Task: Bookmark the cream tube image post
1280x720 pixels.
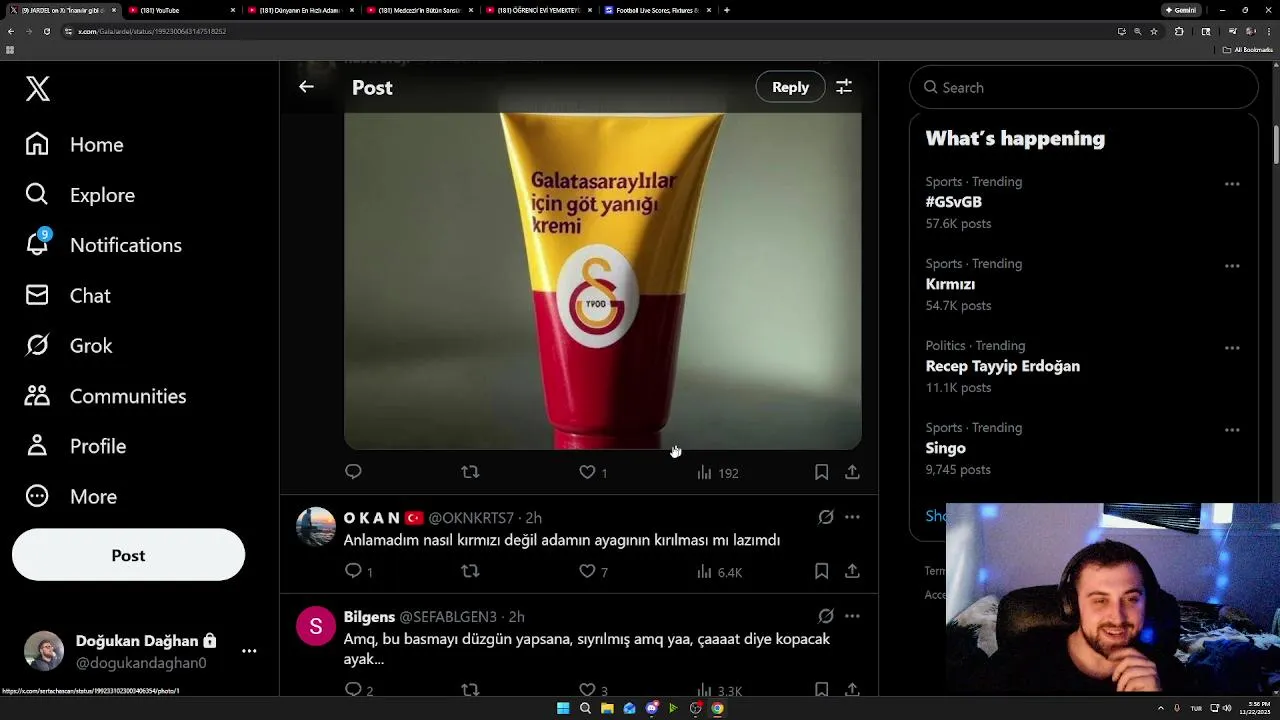Action: pos(821,472)
